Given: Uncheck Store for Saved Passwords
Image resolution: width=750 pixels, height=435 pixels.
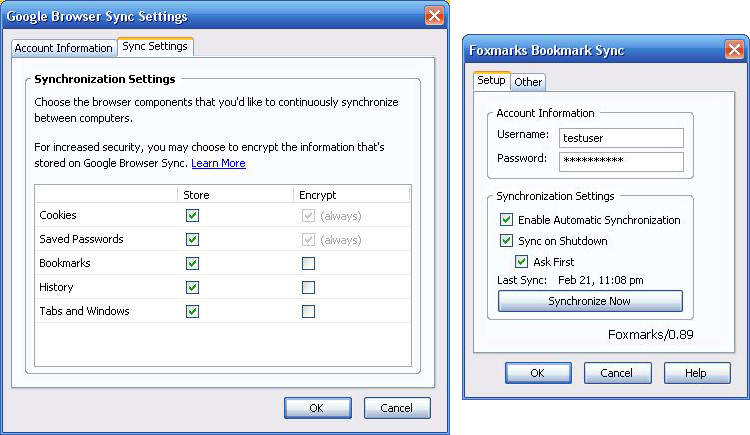Looking at the screenshot, I should 192,239.
